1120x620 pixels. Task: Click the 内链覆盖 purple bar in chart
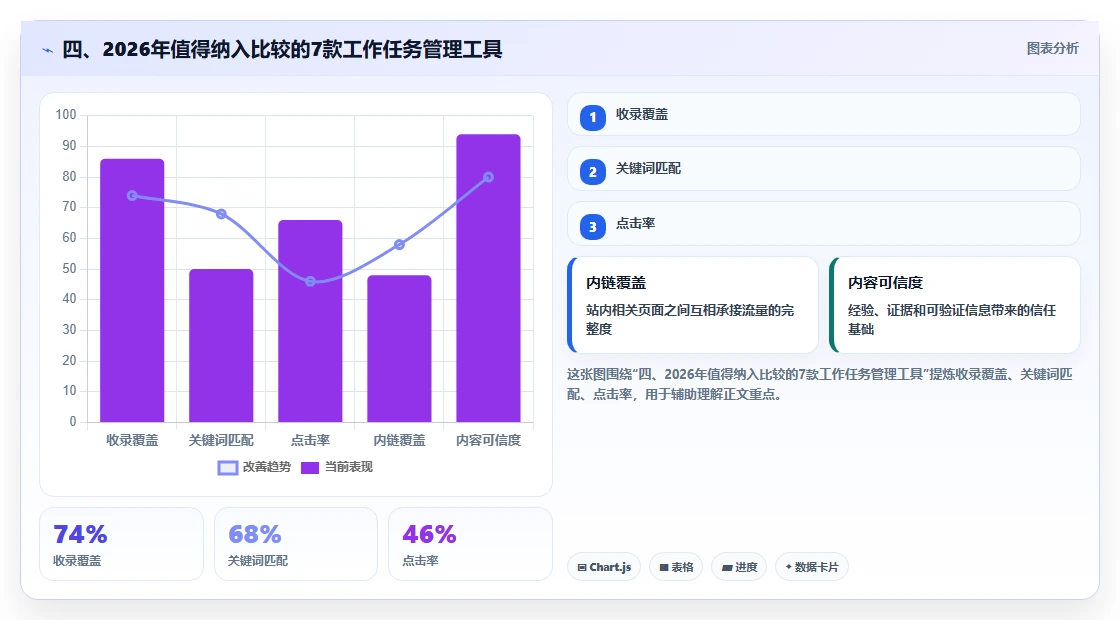coord(399,349)
